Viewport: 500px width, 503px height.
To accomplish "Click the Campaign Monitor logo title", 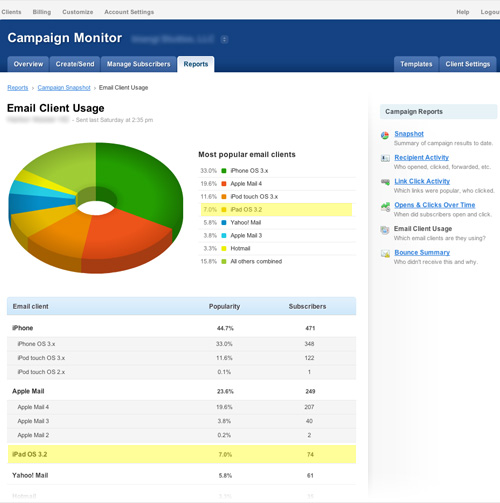I will [x=65, y=38].
